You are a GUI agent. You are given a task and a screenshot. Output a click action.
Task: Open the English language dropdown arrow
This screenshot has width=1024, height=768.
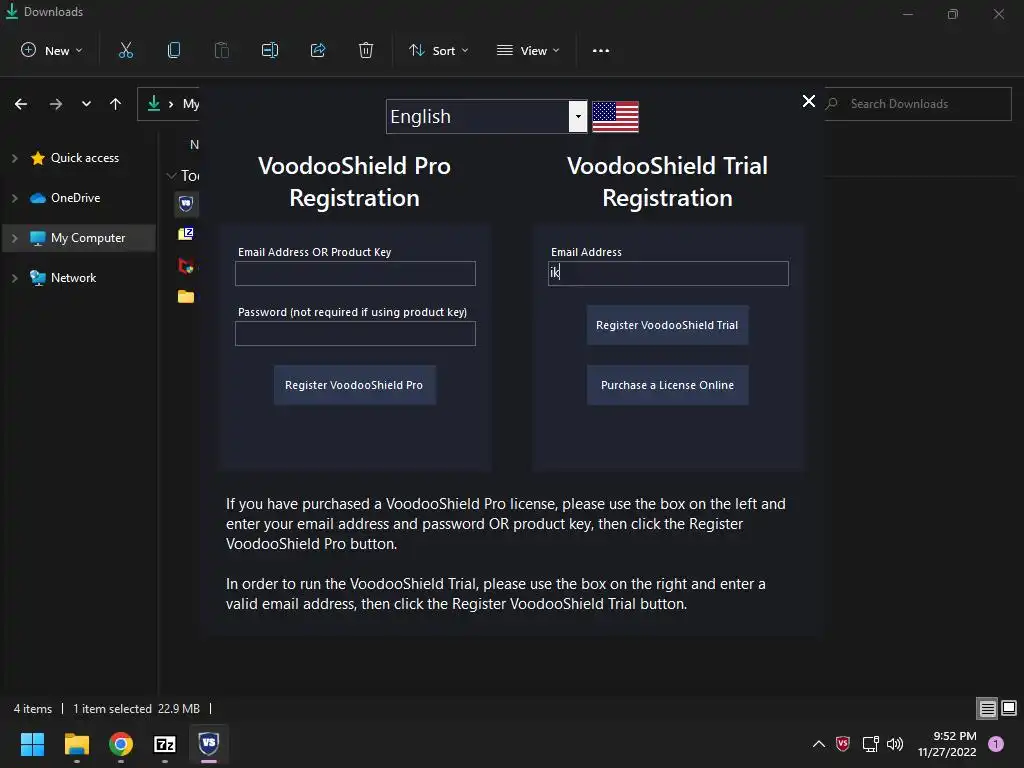(578, 116)
